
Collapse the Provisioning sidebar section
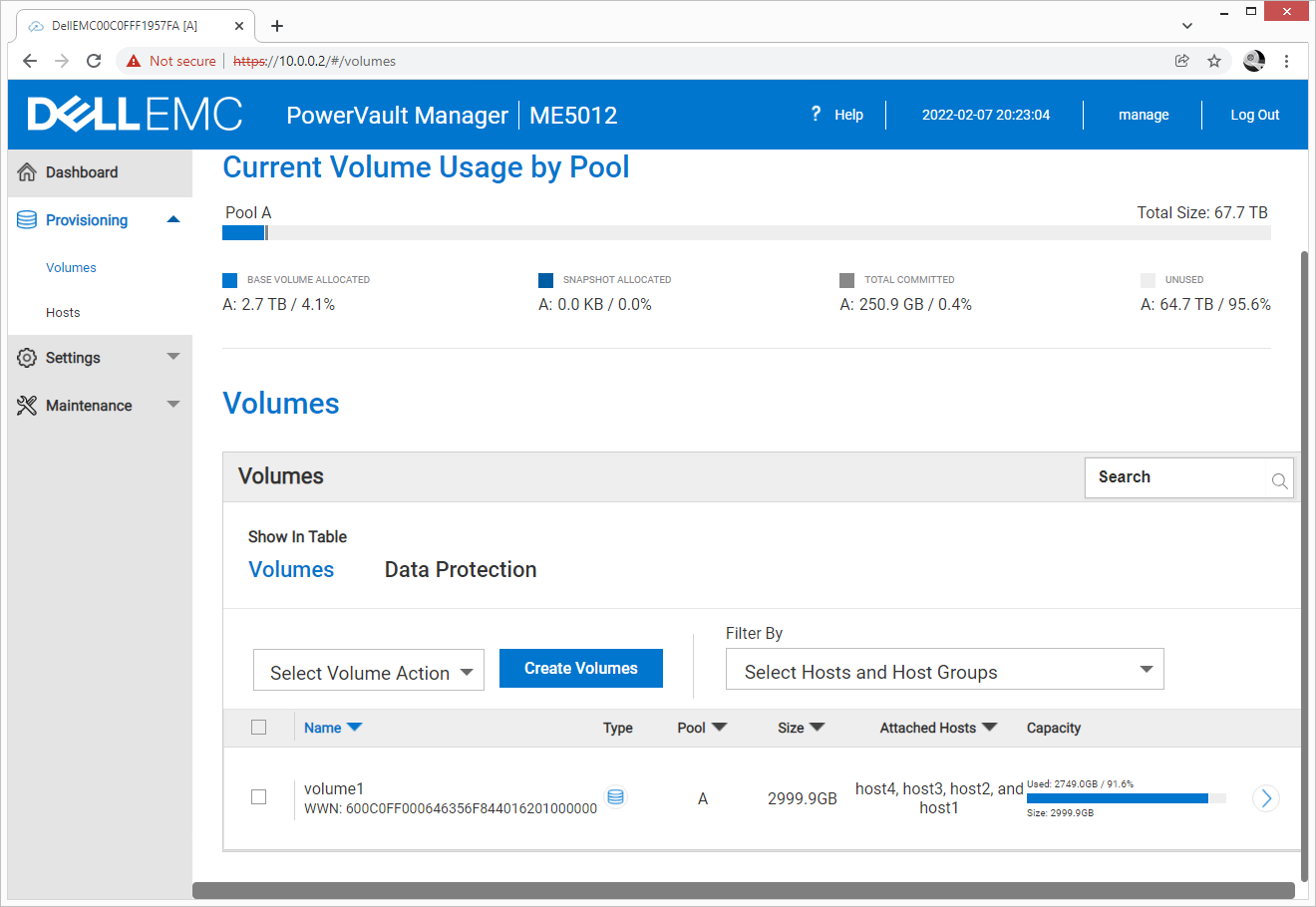click(173, 220)
